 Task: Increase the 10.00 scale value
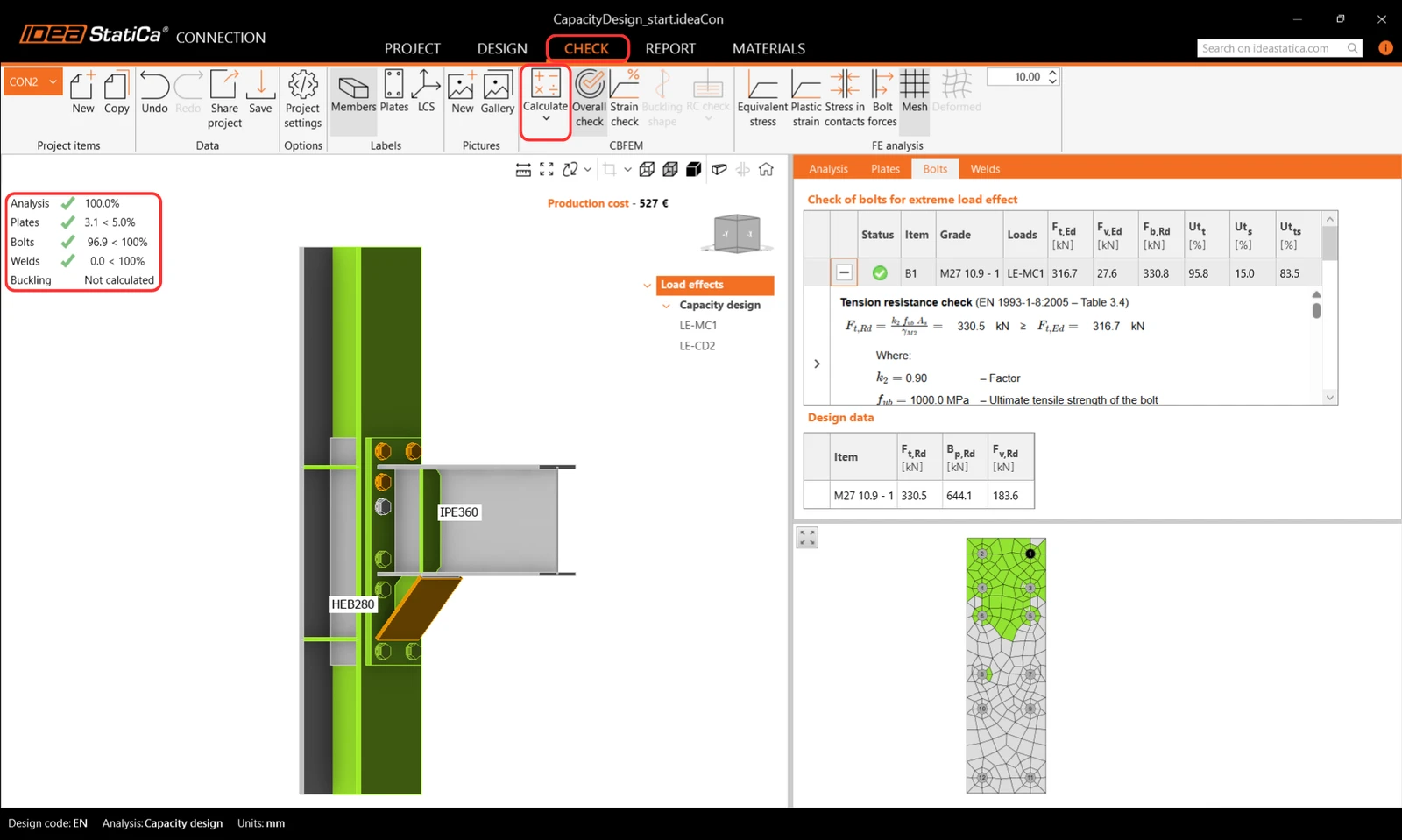[x=1052, y=73]
